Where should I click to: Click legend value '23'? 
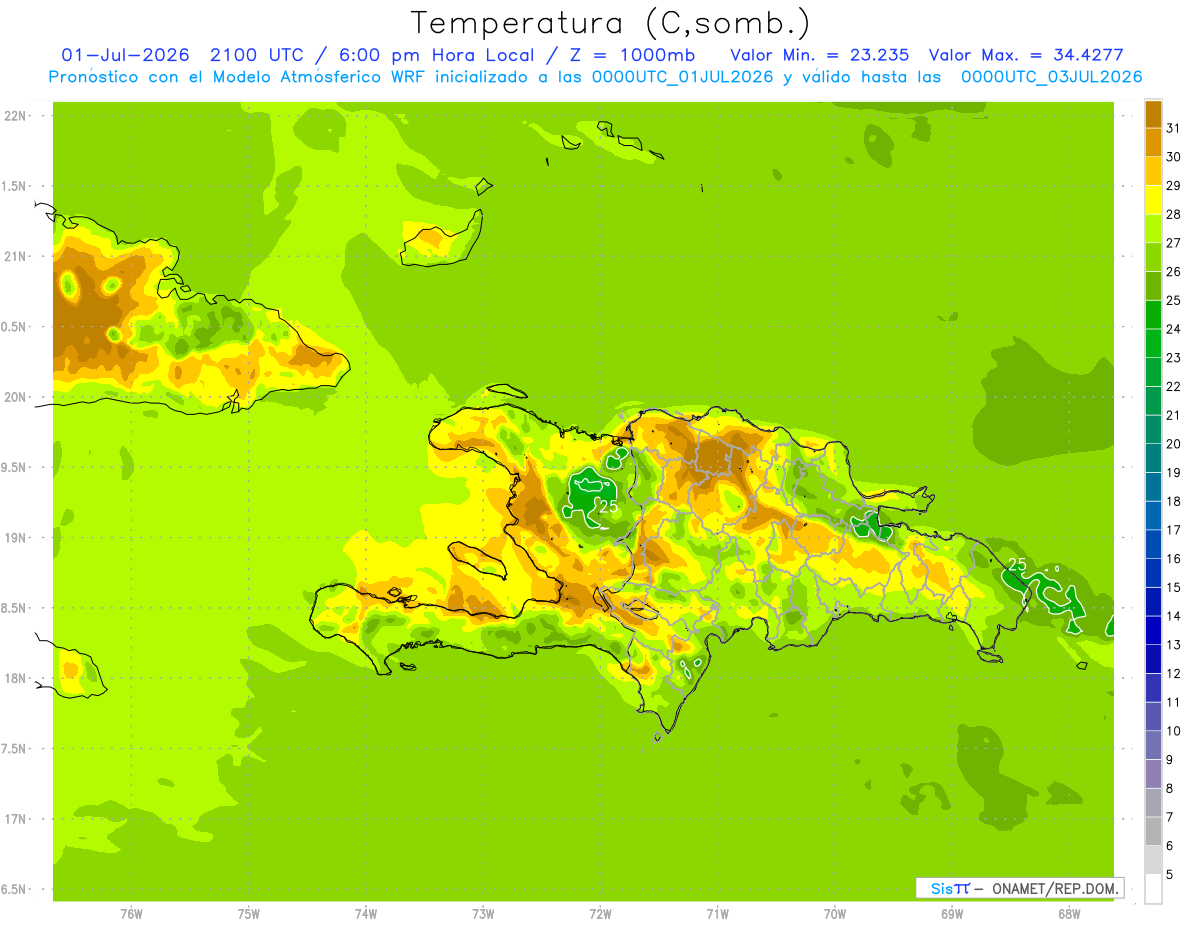click(x=1174, y=358)
